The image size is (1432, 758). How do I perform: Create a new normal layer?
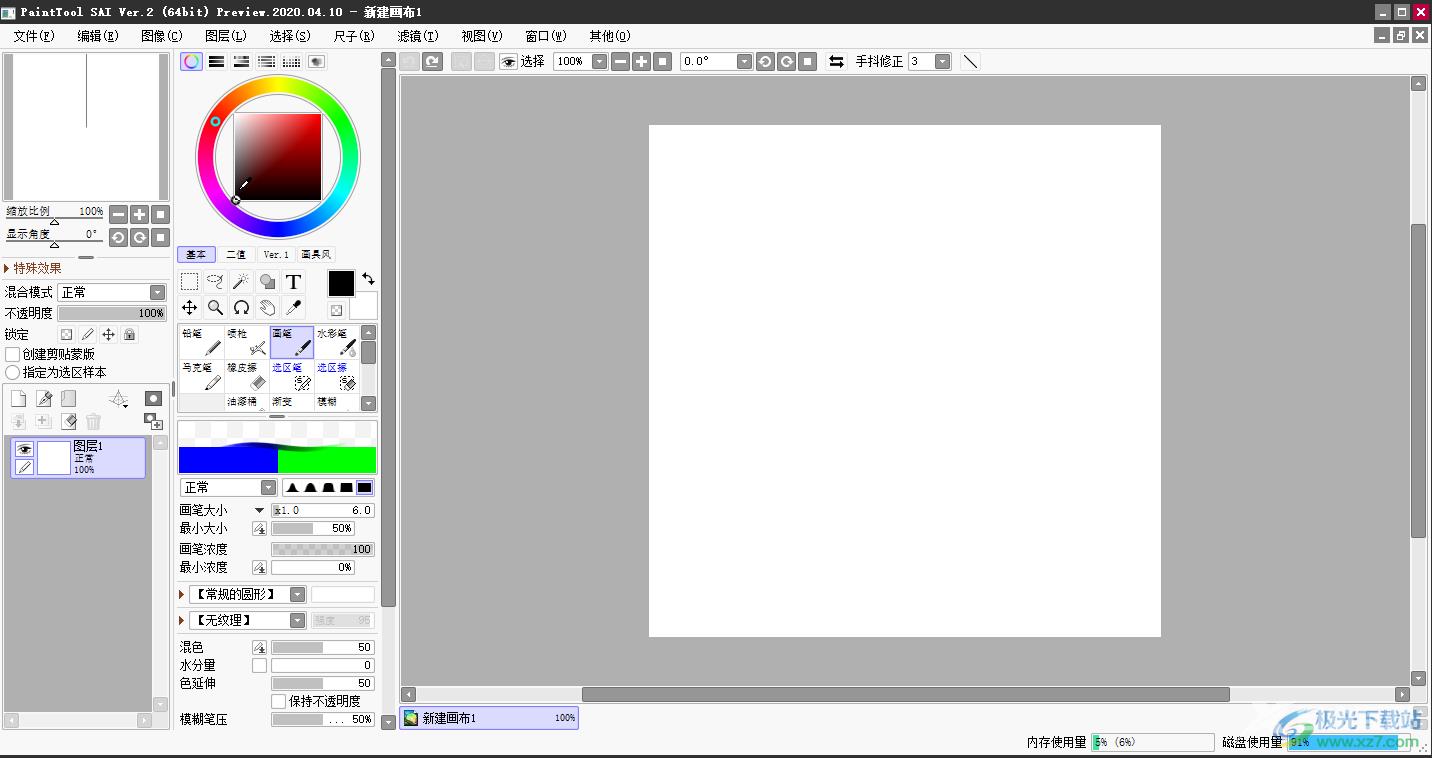(19, 398)
